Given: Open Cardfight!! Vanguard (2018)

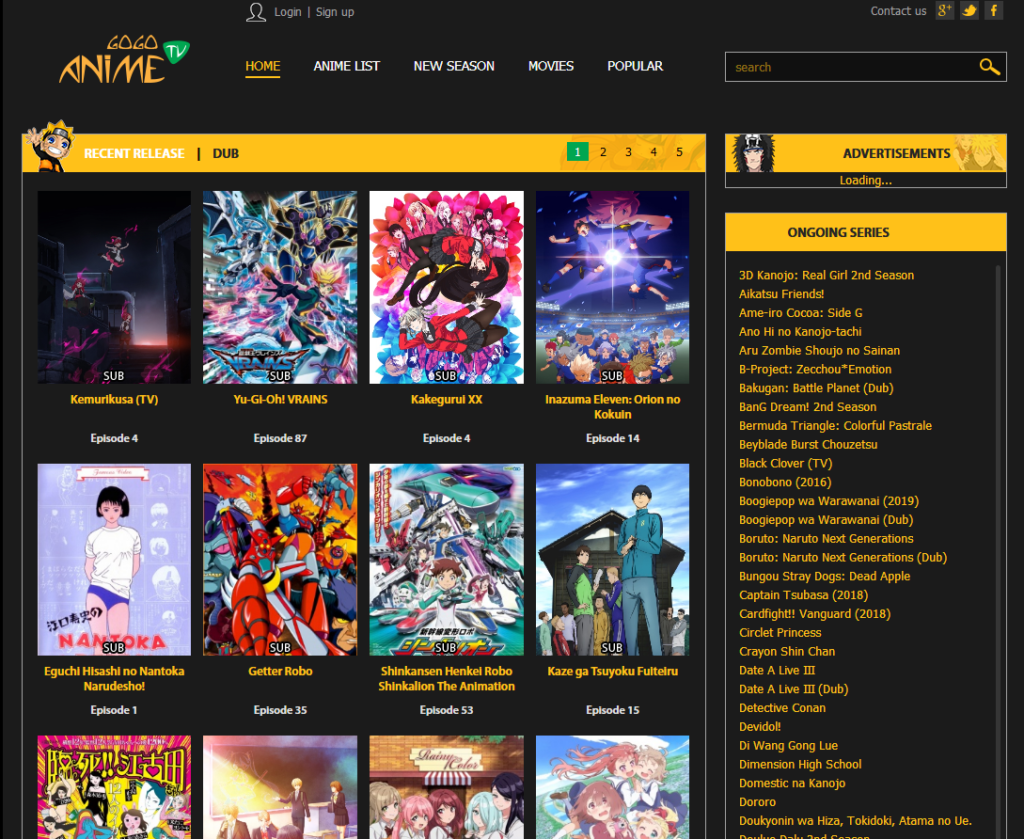Looking at the screenshot, I should click(x=814, y=614).
